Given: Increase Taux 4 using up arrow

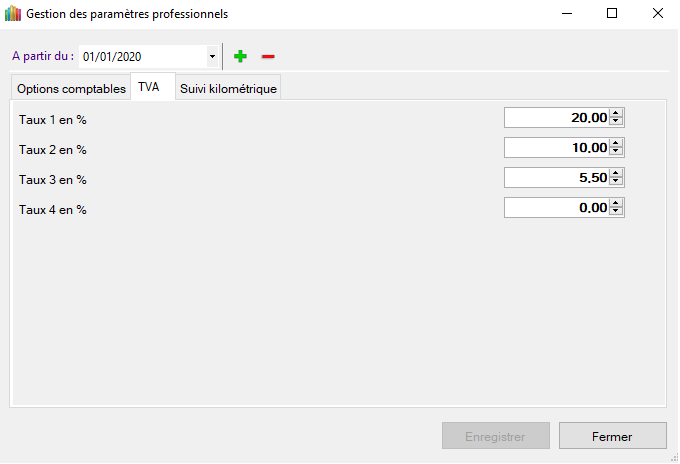Looking at the screenshot, I should tap(616, 204).
